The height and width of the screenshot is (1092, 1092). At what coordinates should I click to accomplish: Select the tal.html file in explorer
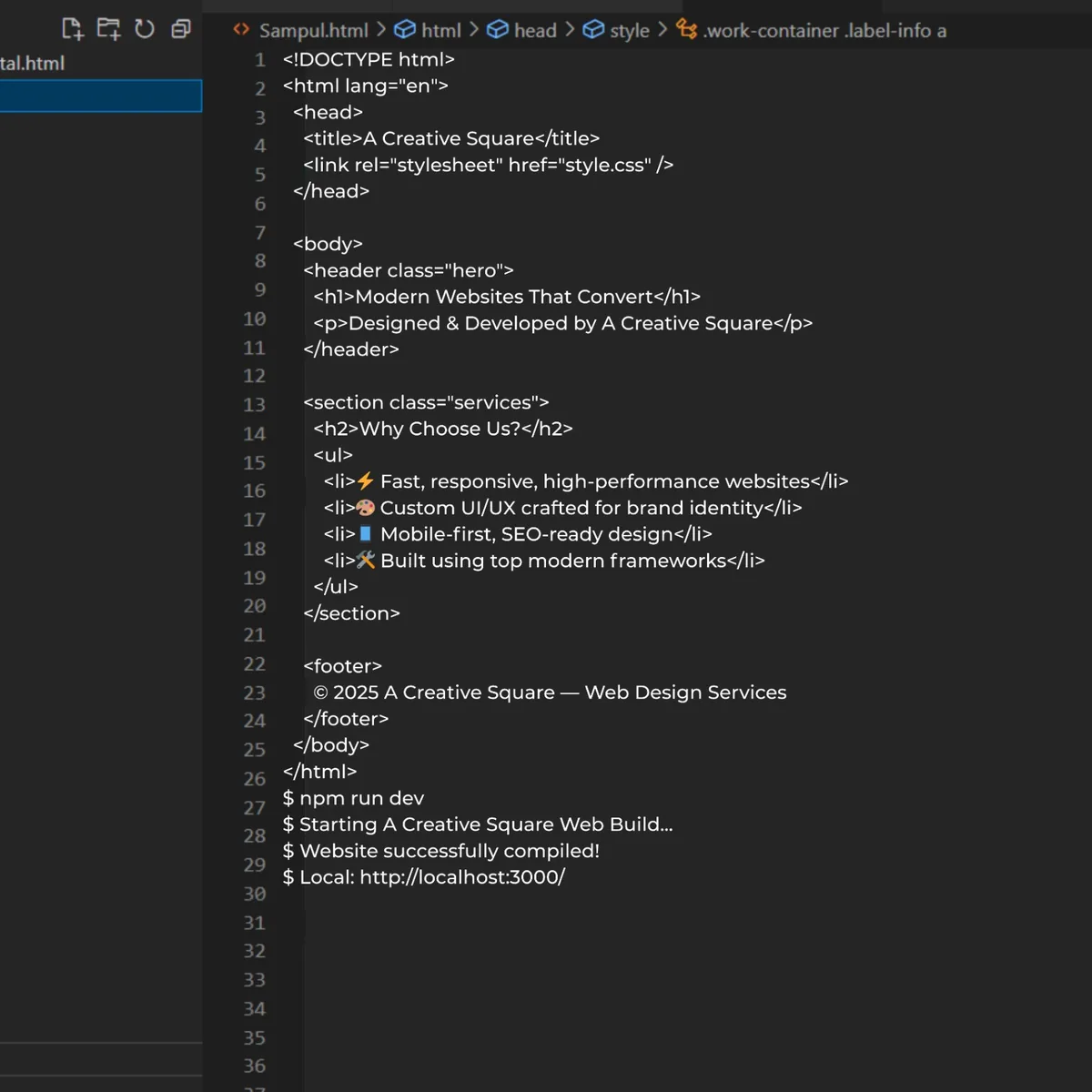click(33, 64)
